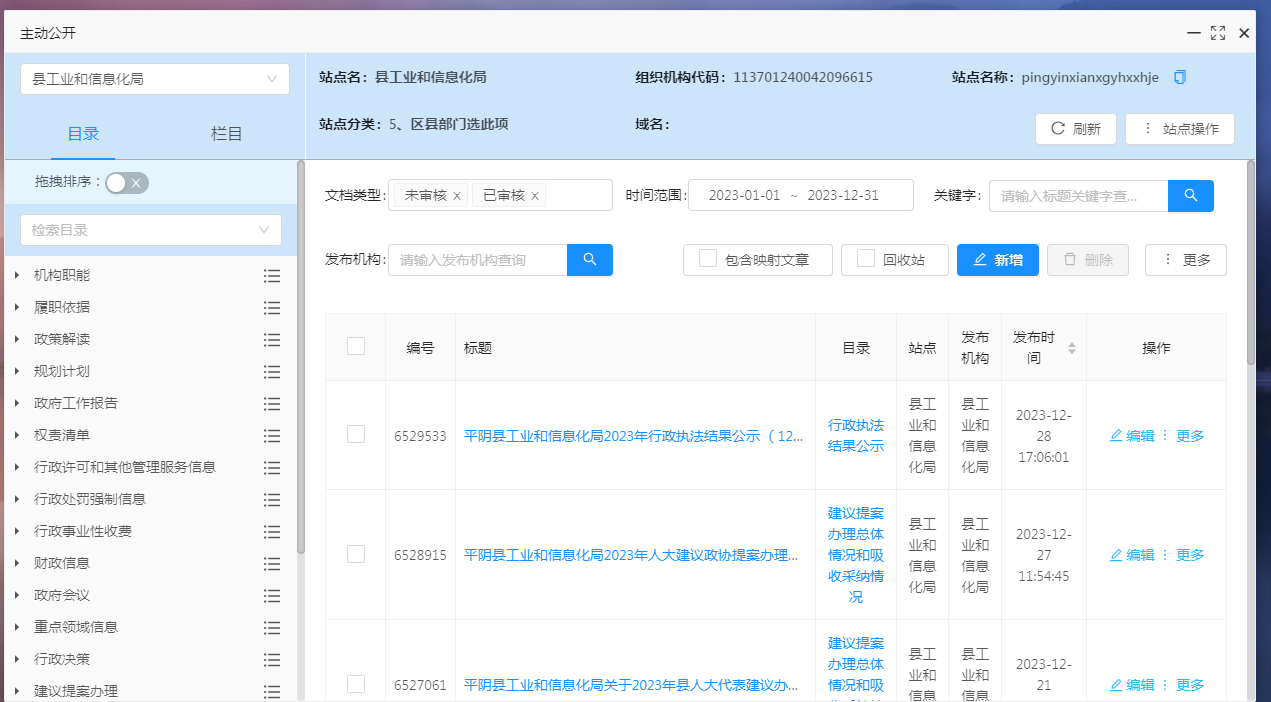The height and width of the screenshot is (702, 1271).
Task: Edit the row numbered 6527061
Action: [1132, 685]
